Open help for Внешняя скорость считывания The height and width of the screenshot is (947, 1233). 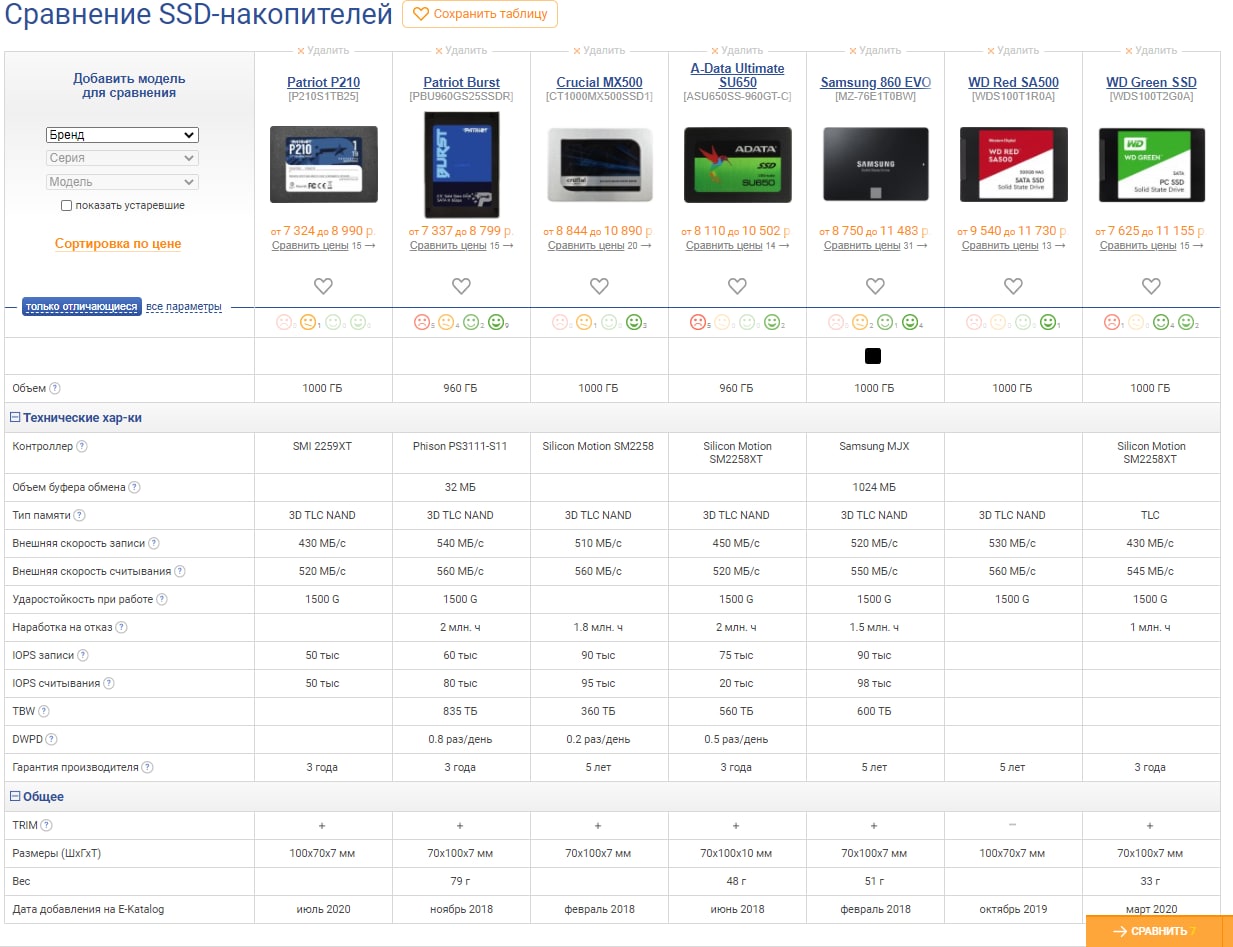pos(180,572)
